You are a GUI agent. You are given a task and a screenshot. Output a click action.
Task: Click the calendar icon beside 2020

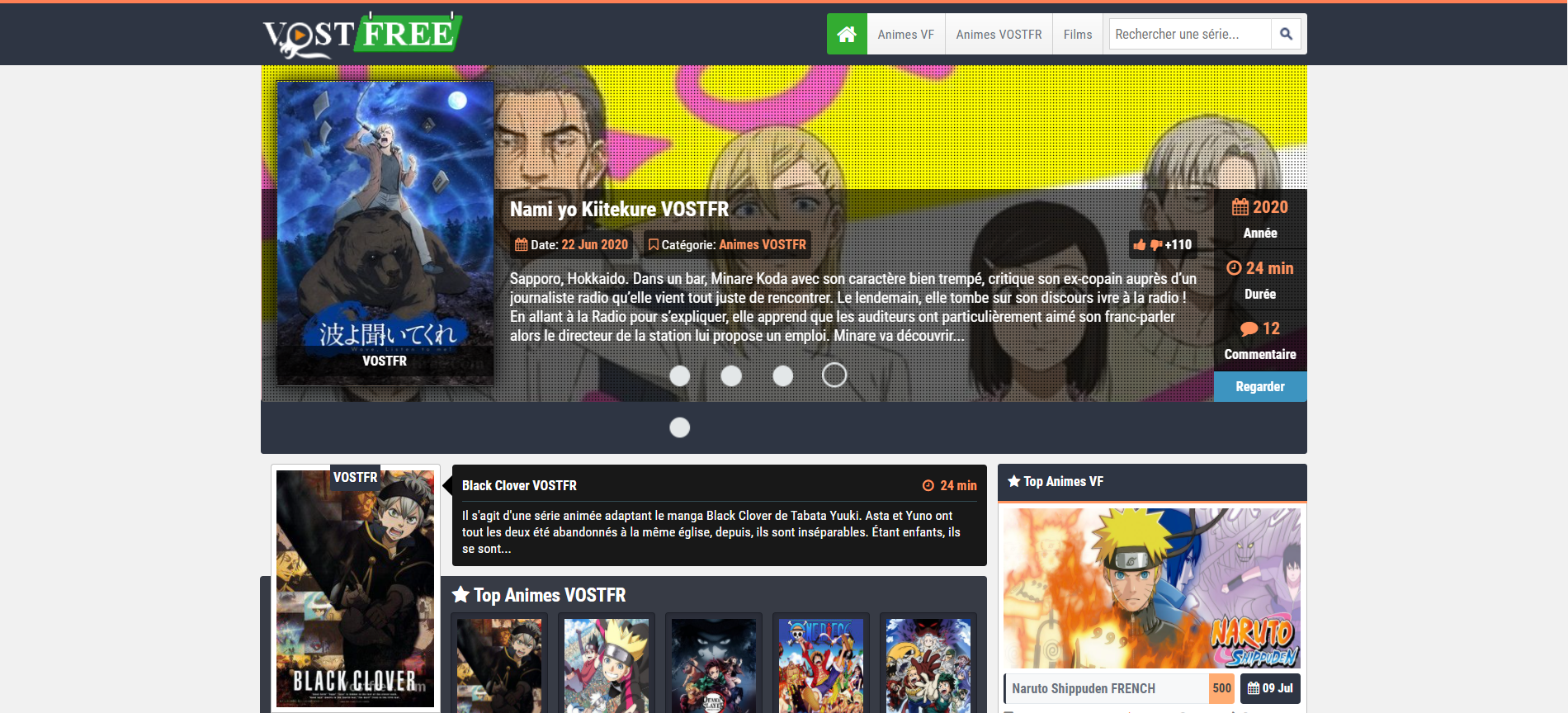[x=1240, y=207]
